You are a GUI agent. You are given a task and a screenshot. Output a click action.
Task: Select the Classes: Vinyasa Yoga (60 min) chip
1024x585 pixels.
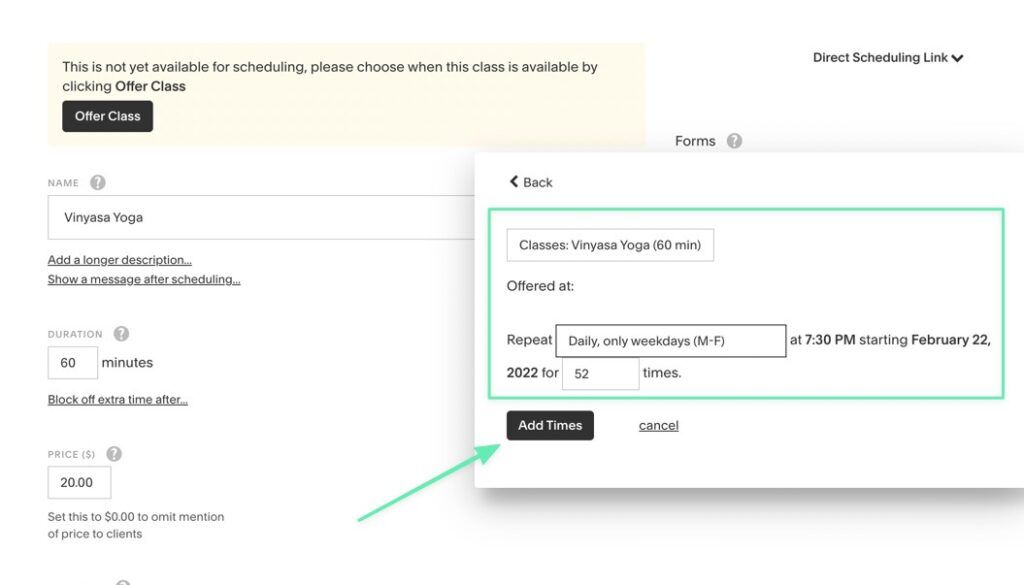point(609,245)
